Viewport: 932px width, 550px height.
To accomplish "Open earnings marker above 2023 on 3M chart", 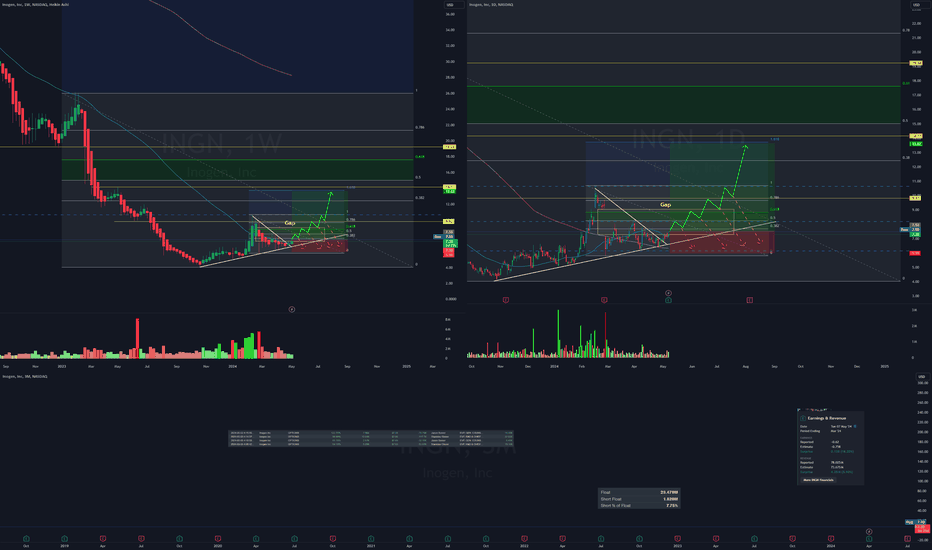I will pos(678,539).
